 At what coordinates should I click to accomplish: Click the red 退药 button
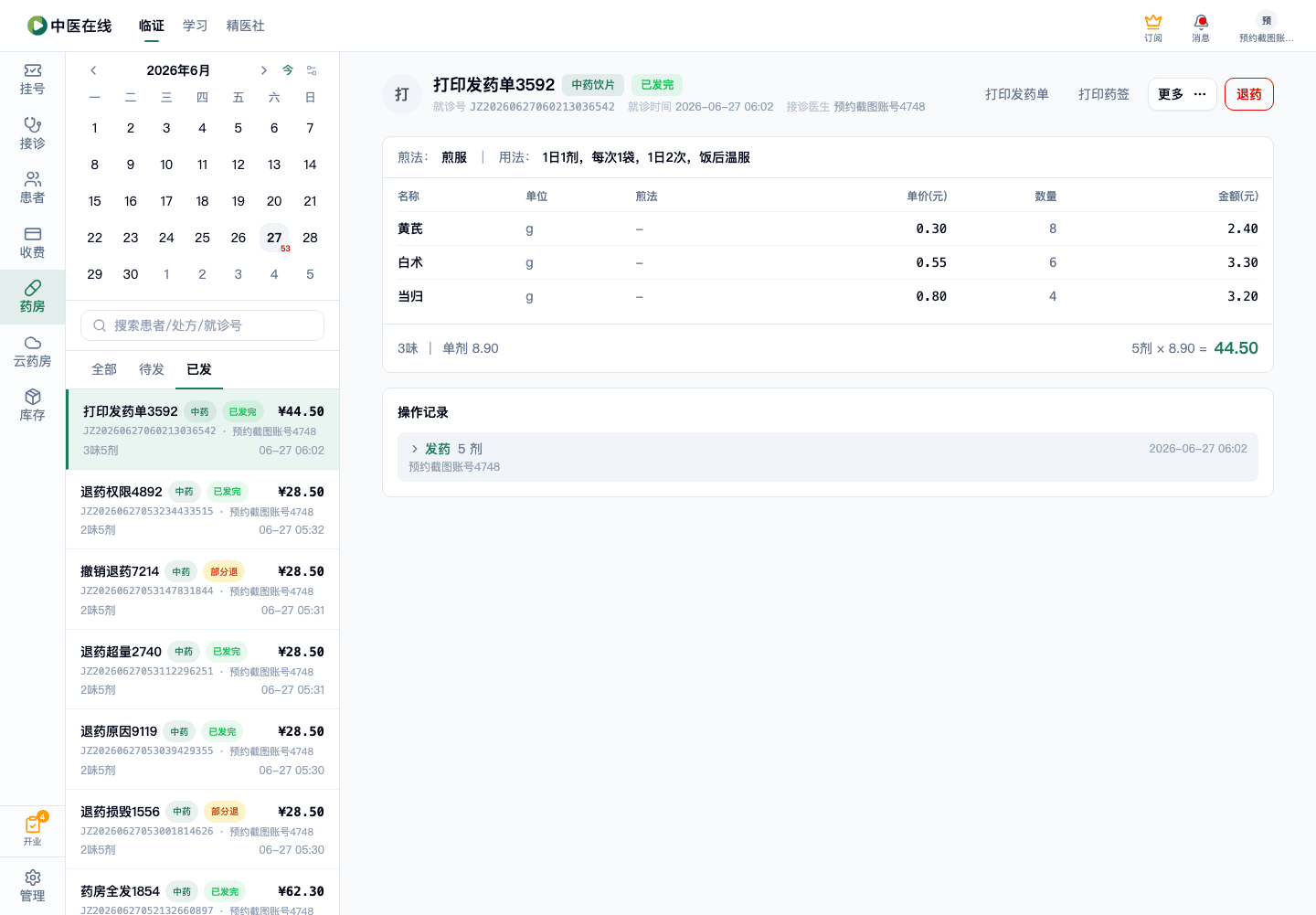click(x=1249, y=94)
